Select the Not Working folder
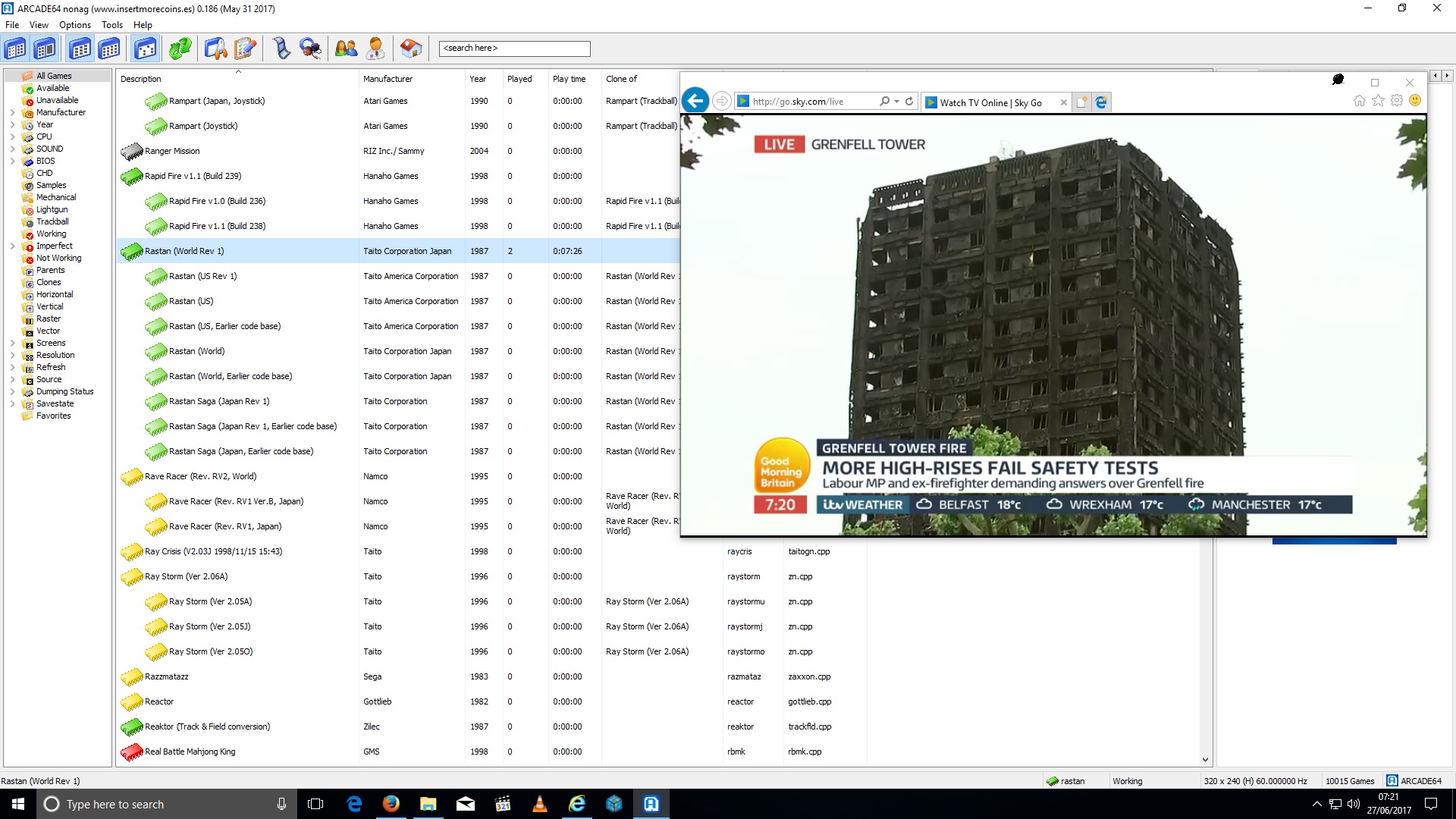Image resolution: width=1456 pixels, height=819 pixels. [x=58, y=258]
